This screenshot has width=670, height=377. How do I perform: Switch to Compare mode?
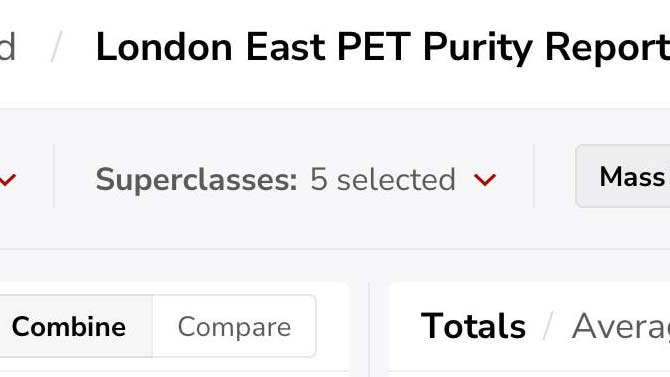[x=234, y=327]
